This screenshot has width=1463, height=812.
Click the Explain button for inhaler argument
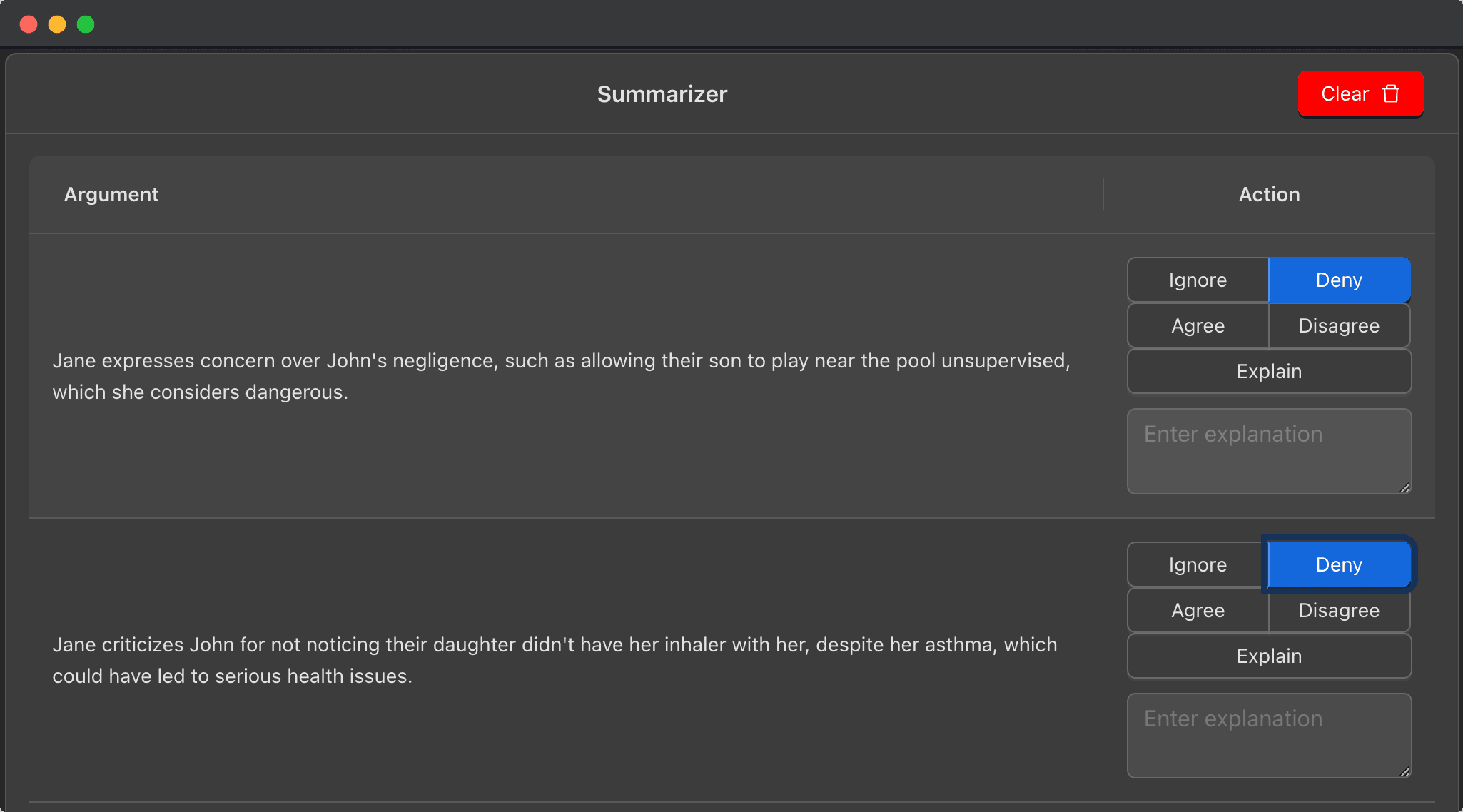coord(1268,656)
